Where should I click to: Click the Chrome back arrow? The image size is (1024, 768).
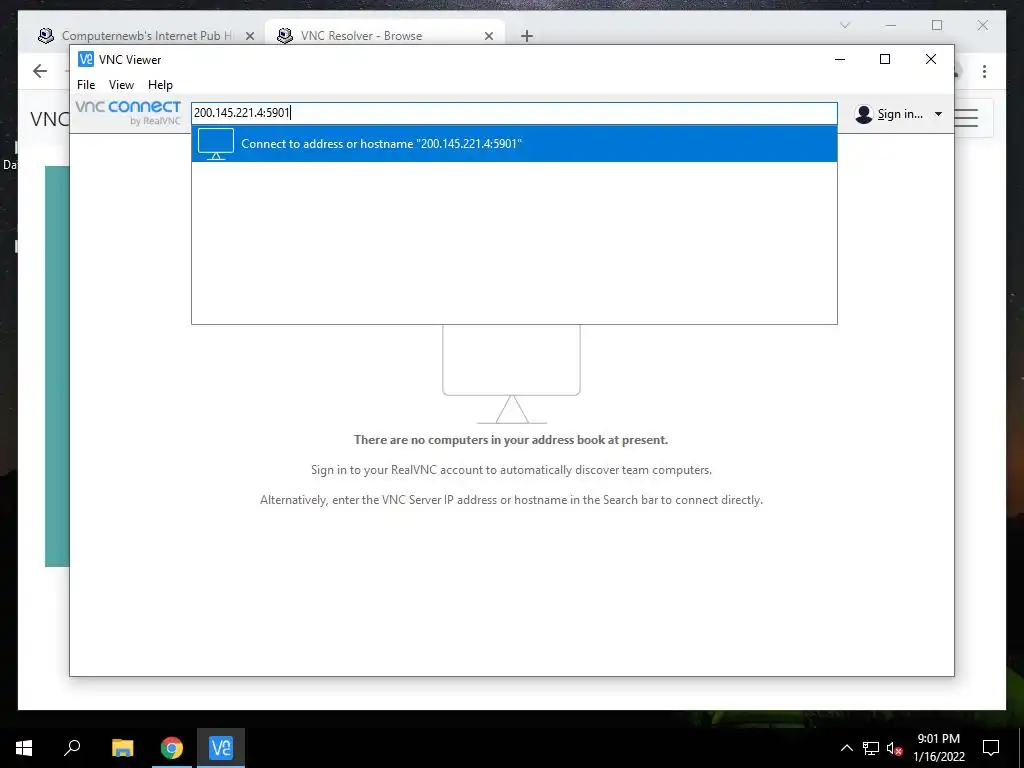pyautogui.click(x=40, y=71)
